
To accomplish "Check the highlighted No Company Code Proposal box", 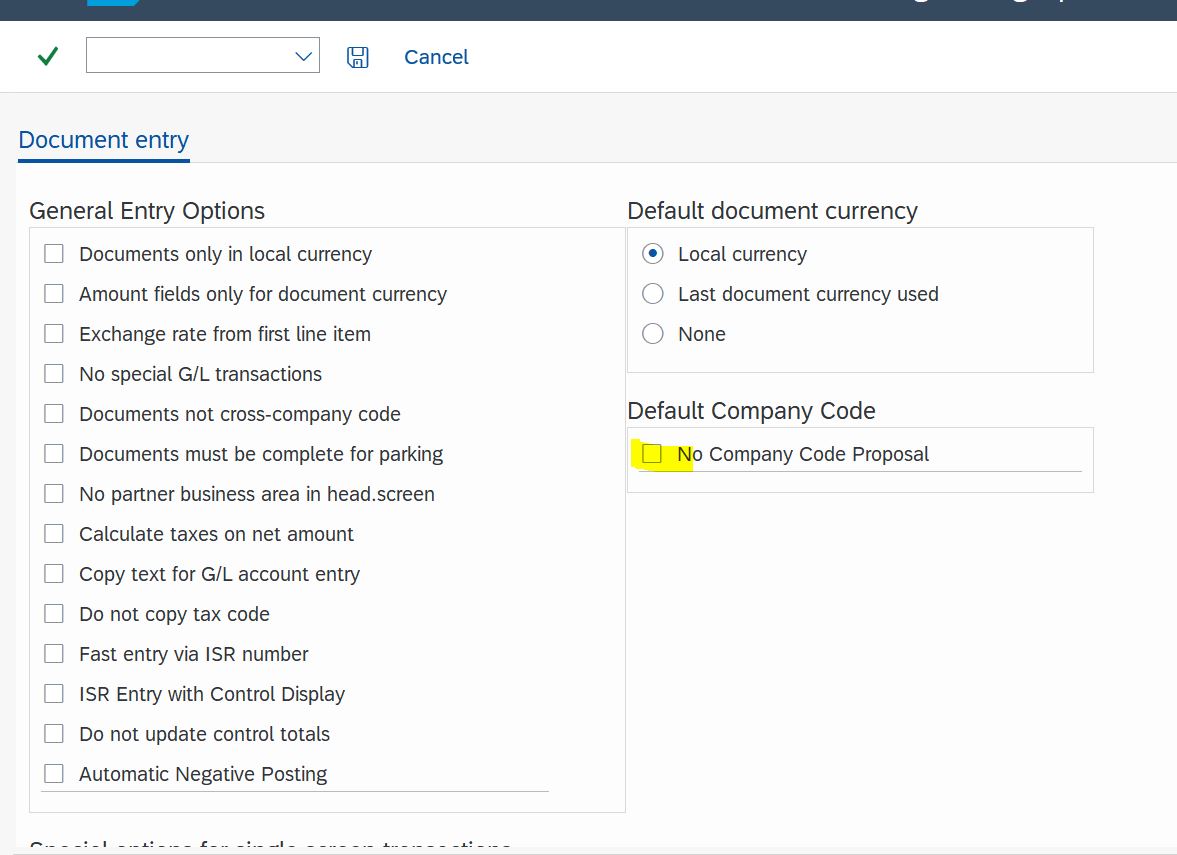I will 653,453.
